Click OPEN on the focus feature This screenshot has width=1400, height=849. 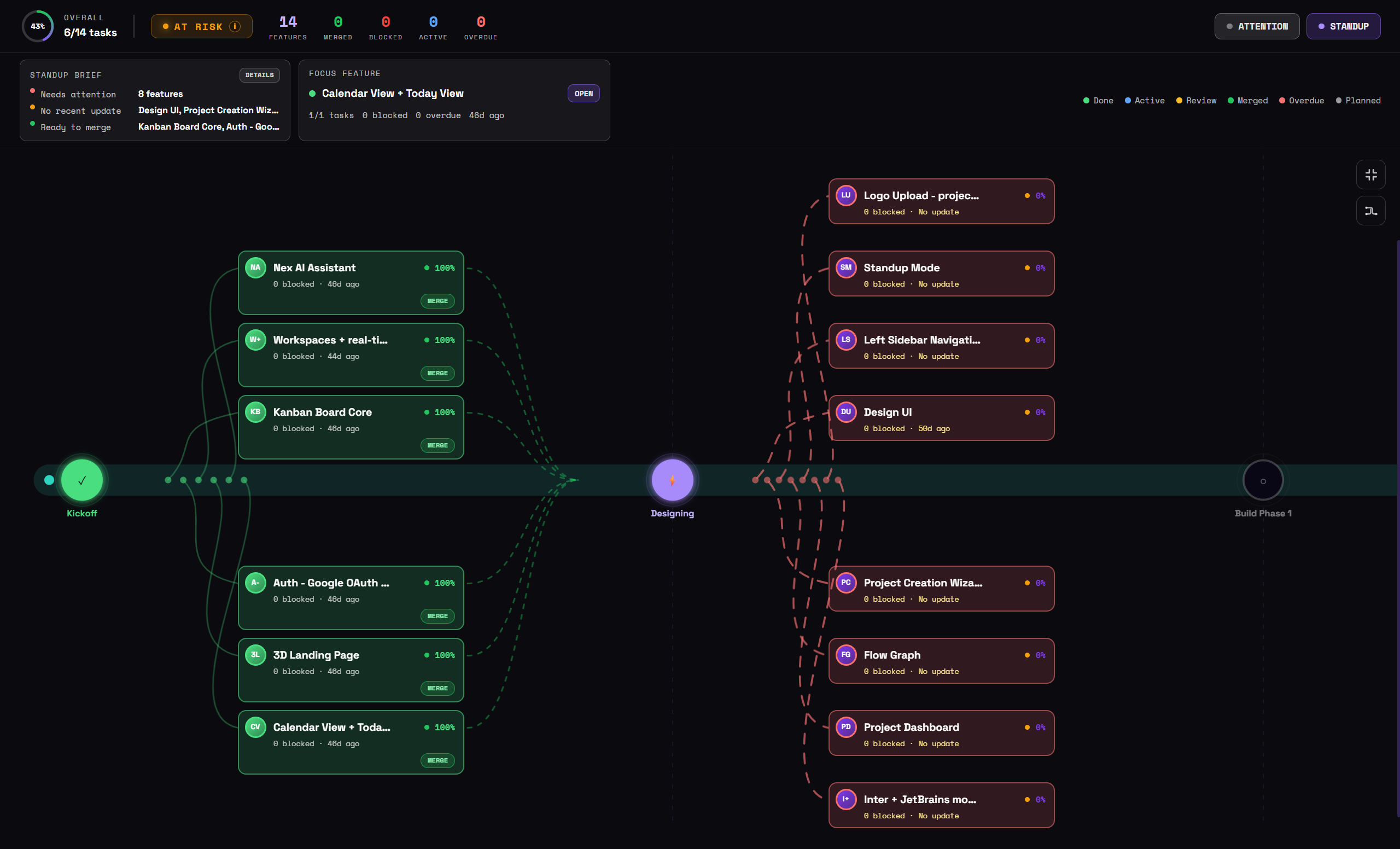[584, 94]
